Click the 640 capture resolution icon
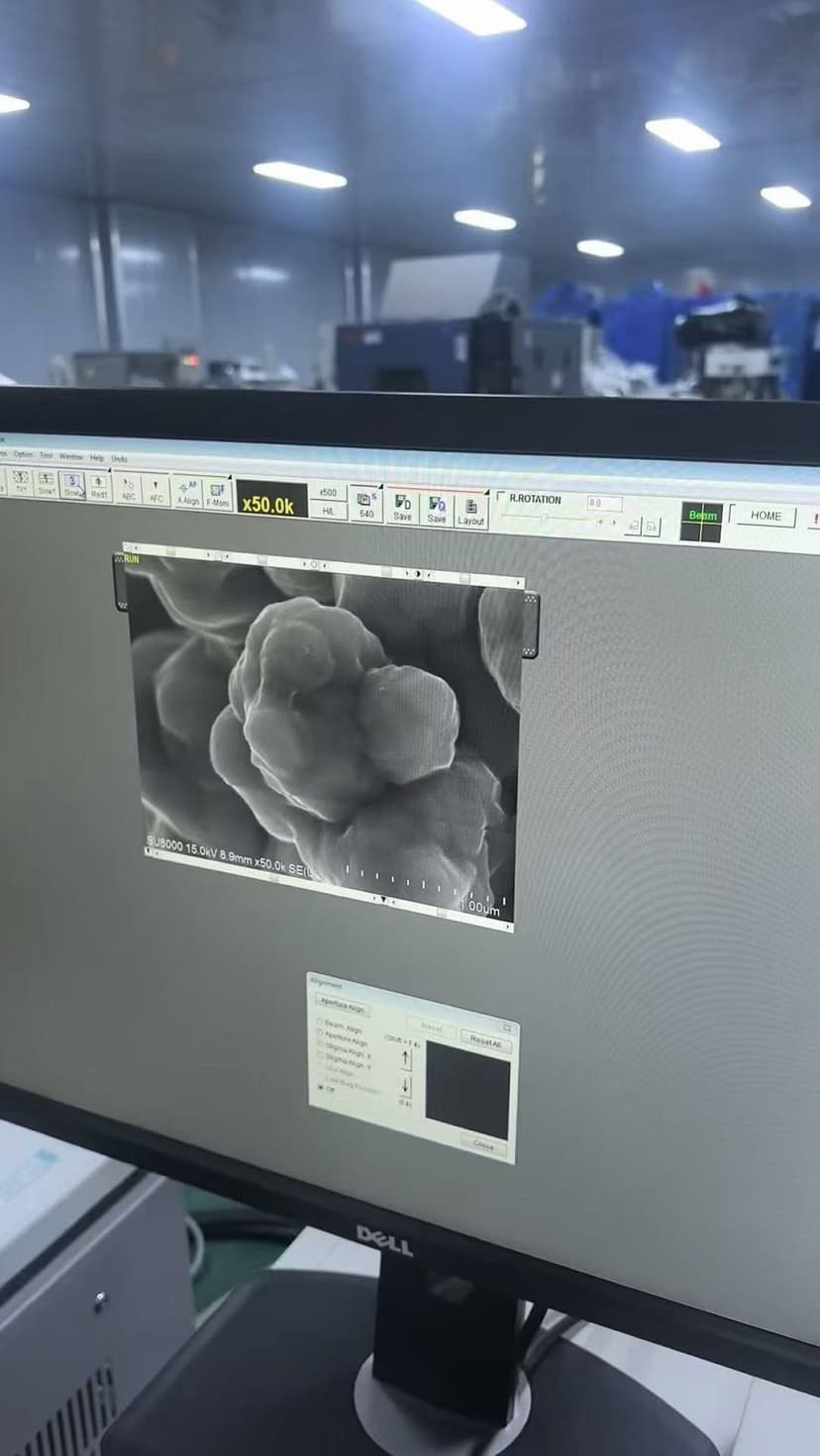820x1456 pixels. click(366, 504)
